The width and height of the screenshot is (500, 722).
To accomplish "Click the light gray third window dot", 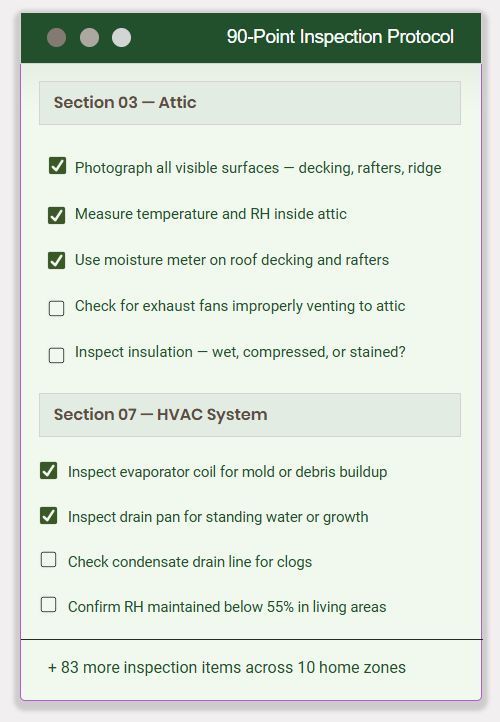I will pos(122,37).
